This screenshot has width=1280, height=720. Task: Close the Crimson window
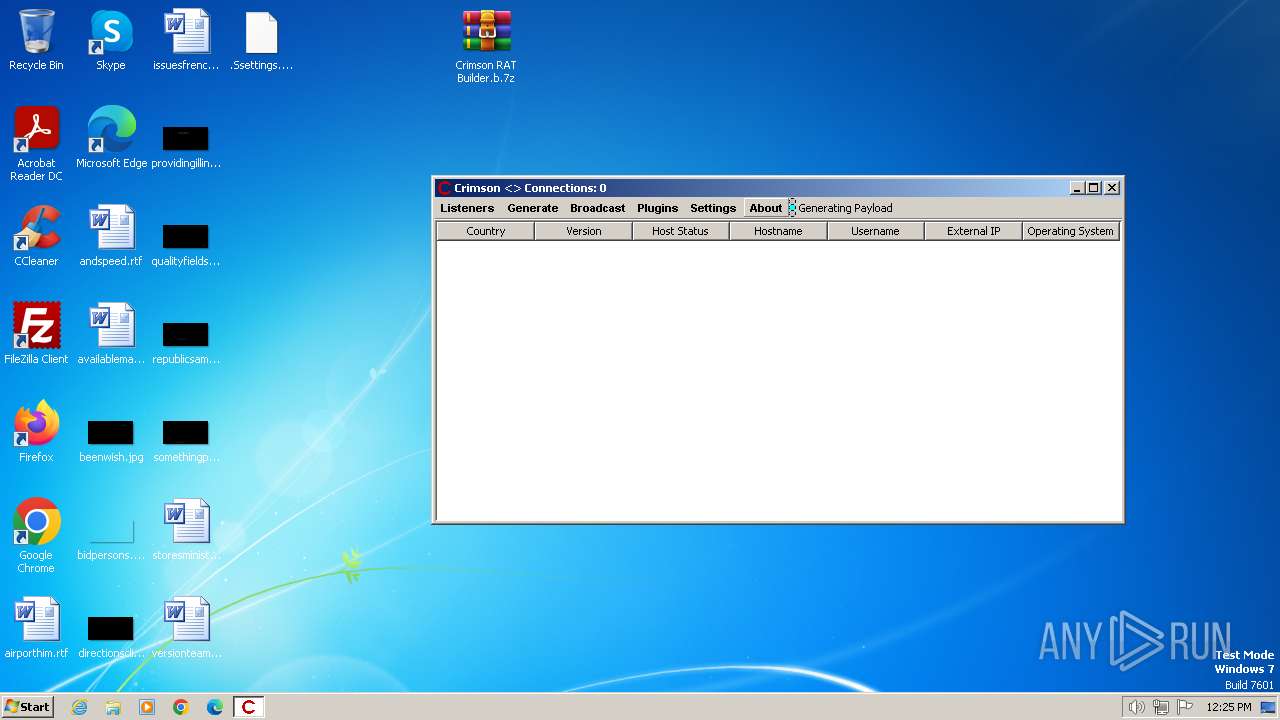(x=1112, y=188)
